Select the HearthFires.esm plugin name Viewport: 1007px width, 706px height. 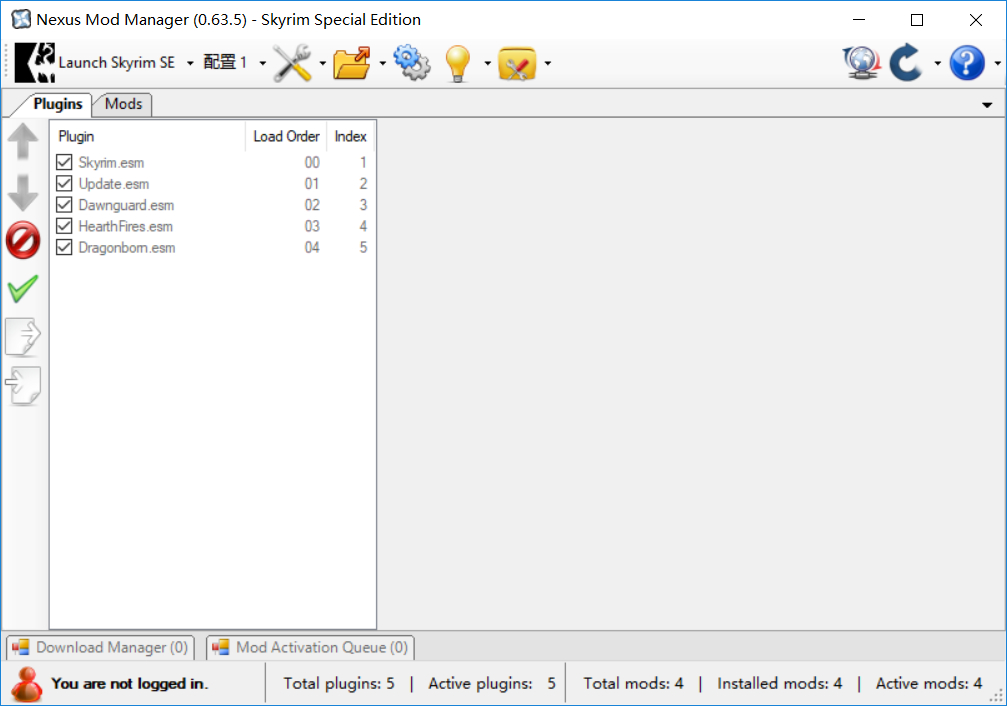coord(125,226)
